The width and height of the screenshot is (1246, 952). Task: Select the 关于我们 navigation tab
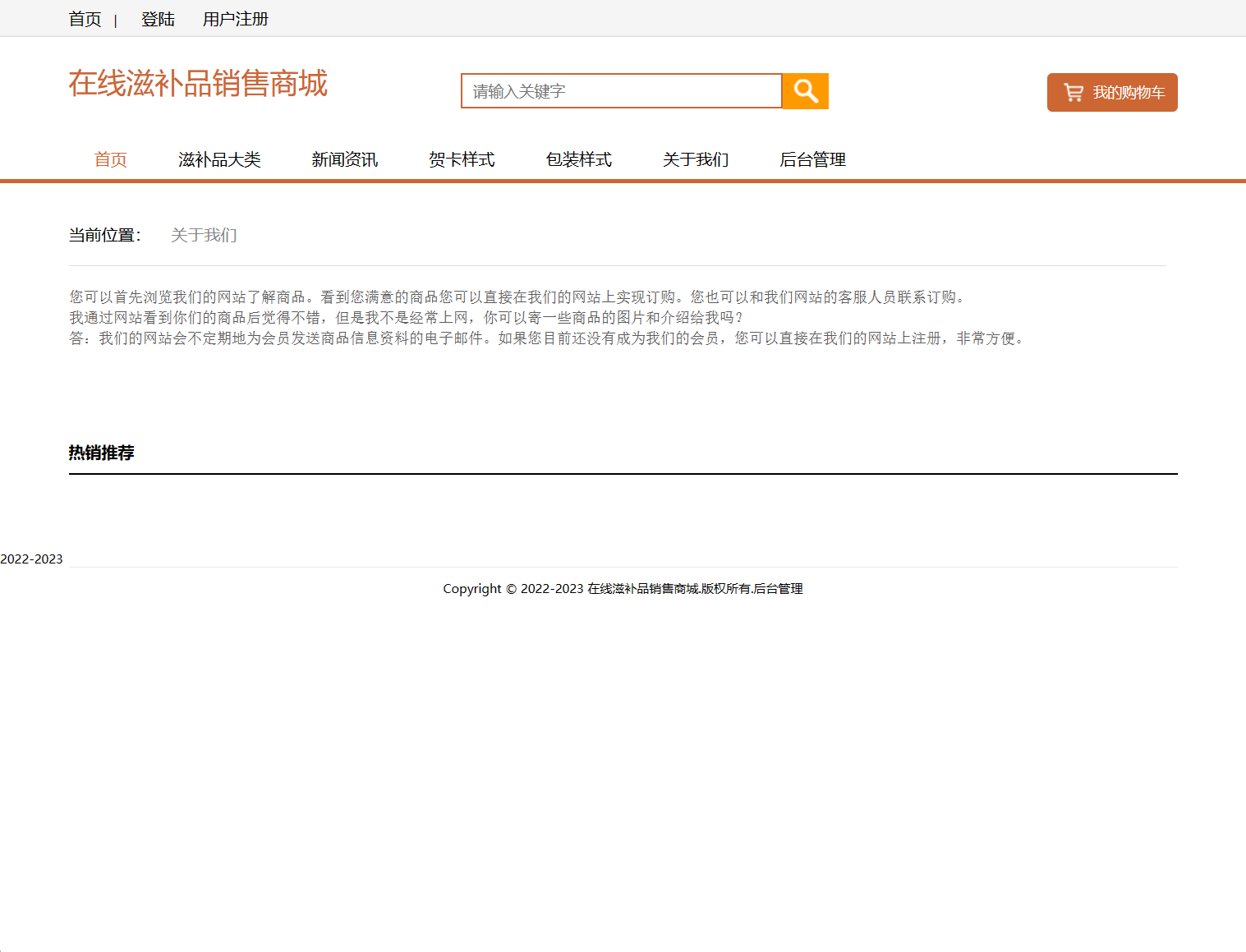696,159
